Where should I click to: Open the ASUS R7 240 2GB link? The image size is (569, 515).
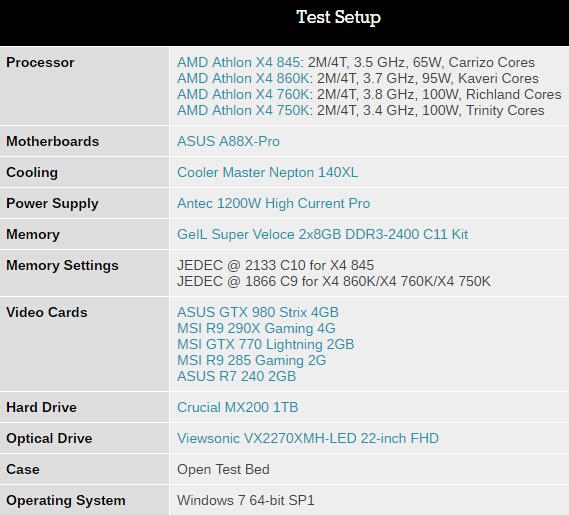click(x=237, y=376)
